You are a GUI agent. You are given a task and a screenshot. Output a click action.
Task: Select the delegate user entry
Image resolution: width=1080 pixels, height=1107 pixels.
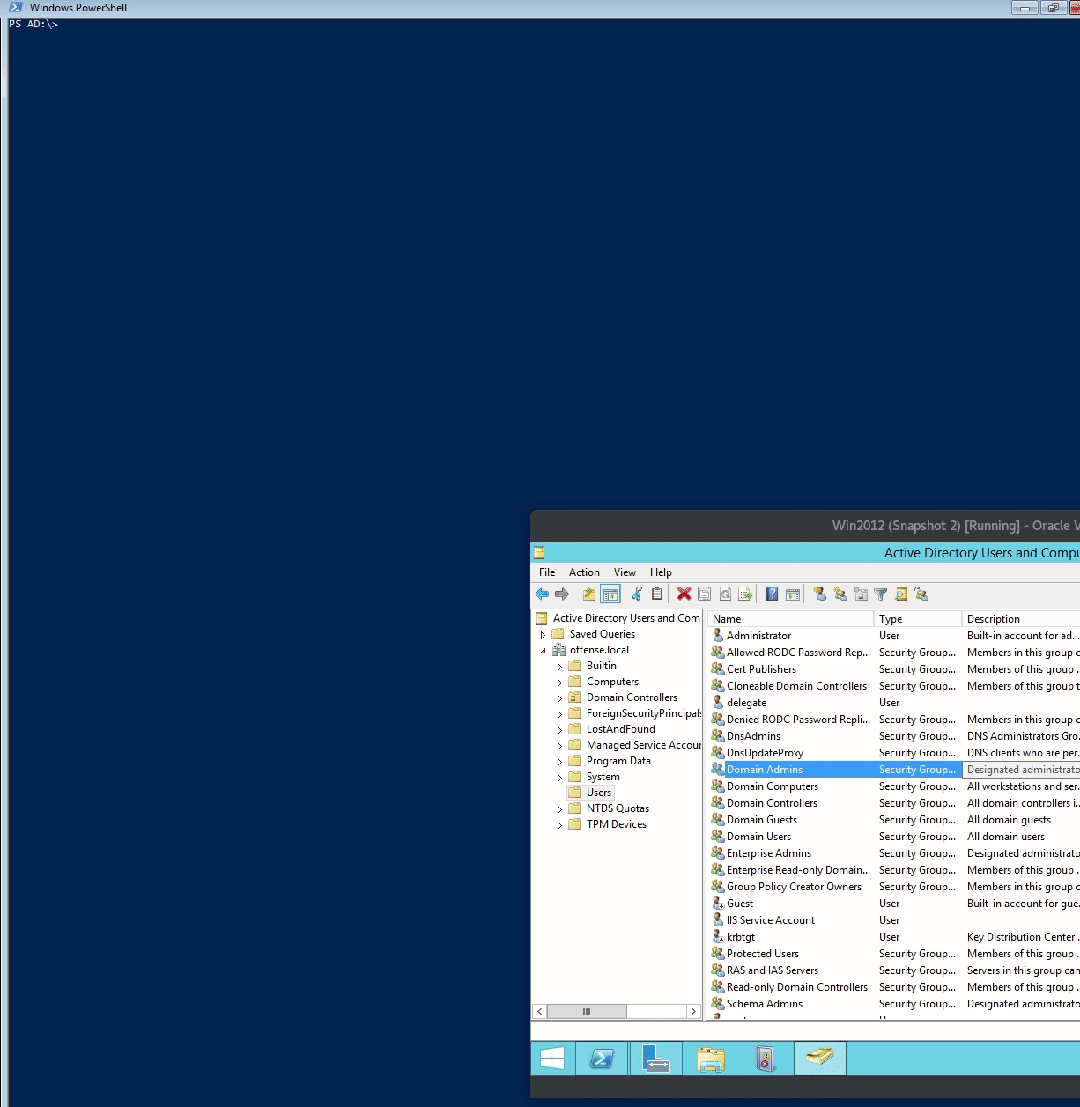746,703
